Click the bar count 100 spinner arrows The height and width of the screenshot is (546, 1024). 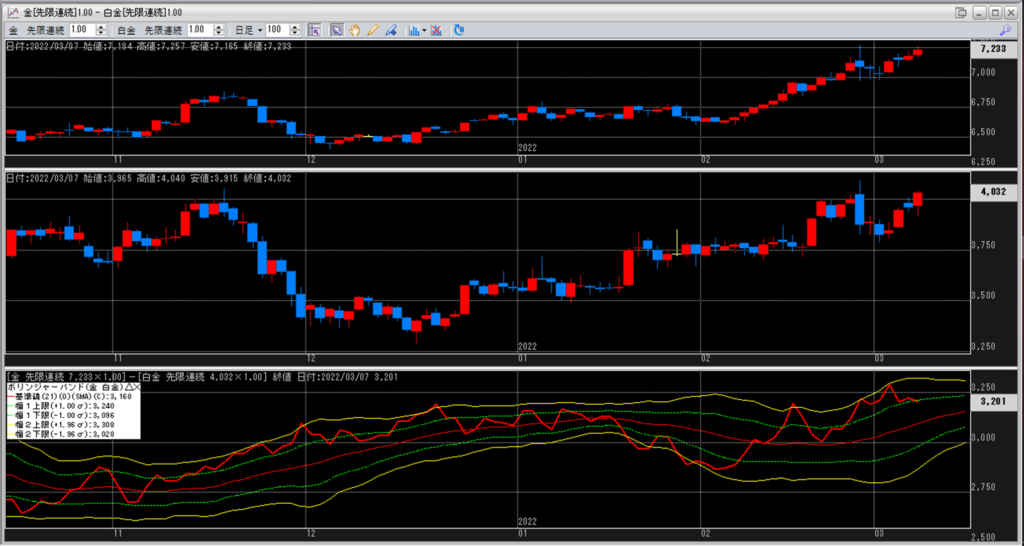point(298,30)
